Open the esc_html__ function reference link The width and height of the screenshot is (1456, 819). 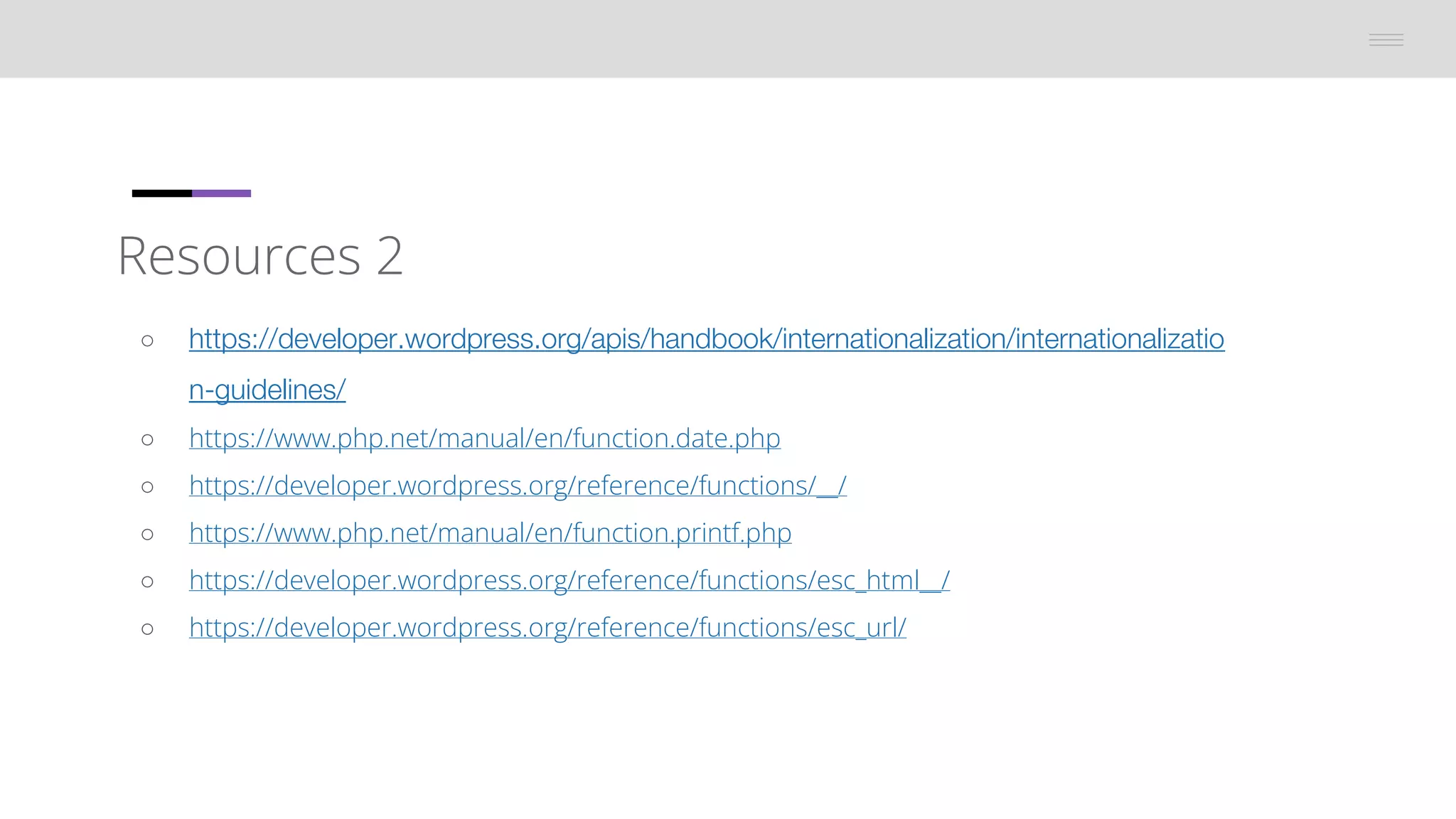tap(569, 580)
